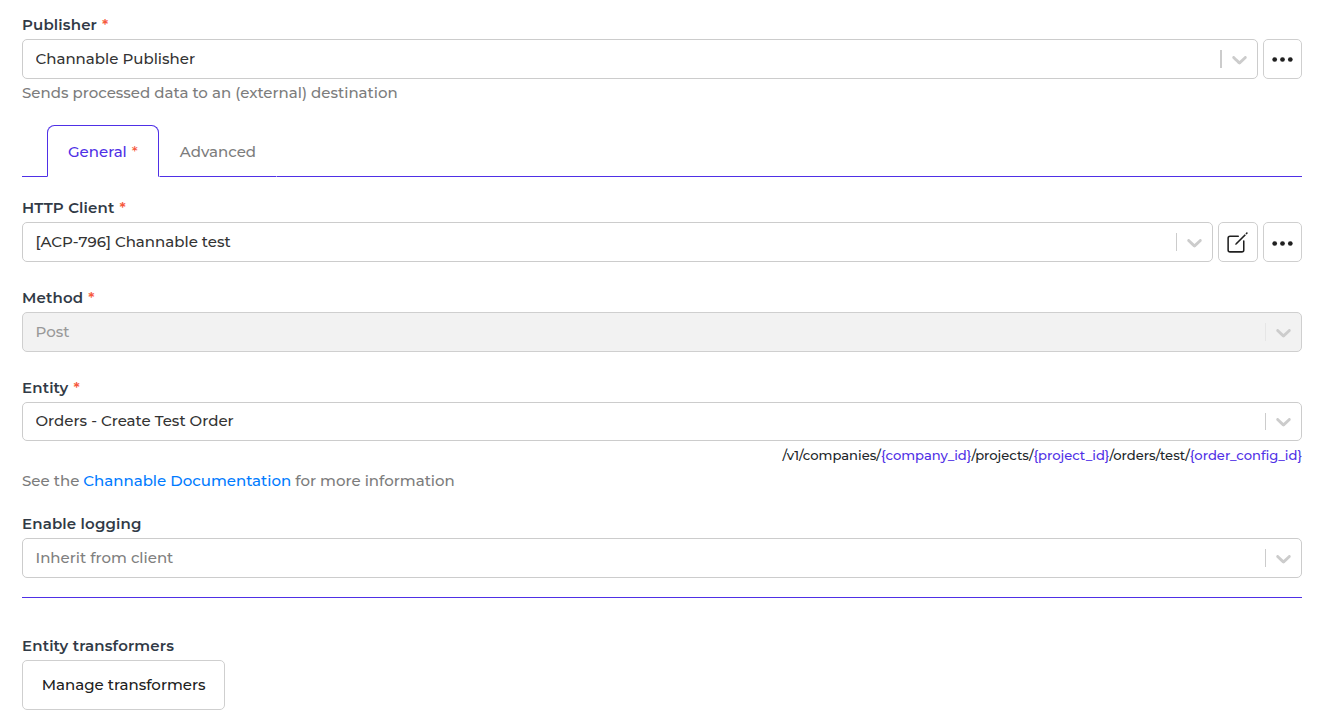Click the {order_config_id} path placeholder

[1245, 456]
